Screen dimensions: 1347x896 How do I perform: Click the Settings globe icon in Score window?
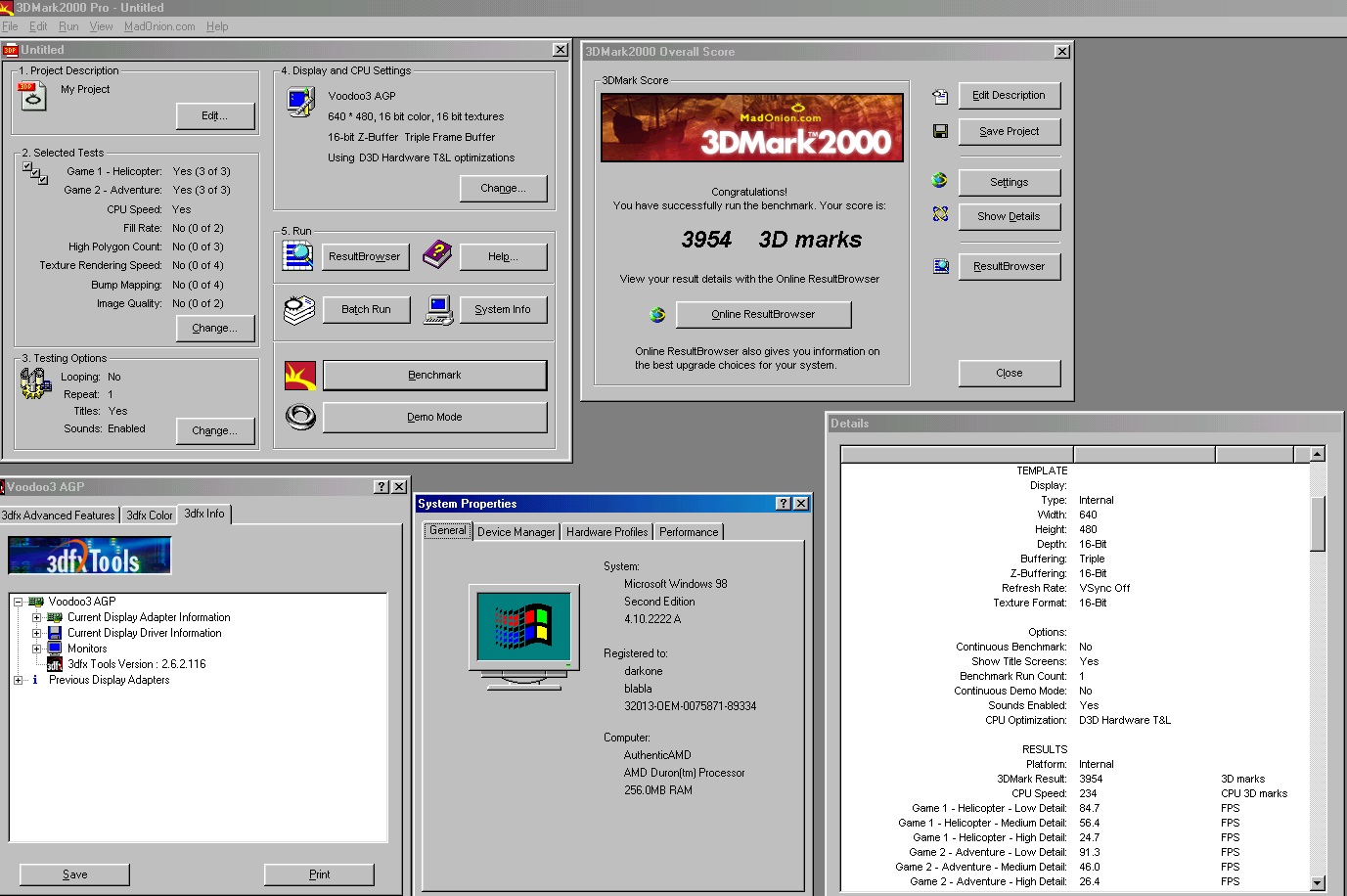pyautogui.click(x=940, y=180)
